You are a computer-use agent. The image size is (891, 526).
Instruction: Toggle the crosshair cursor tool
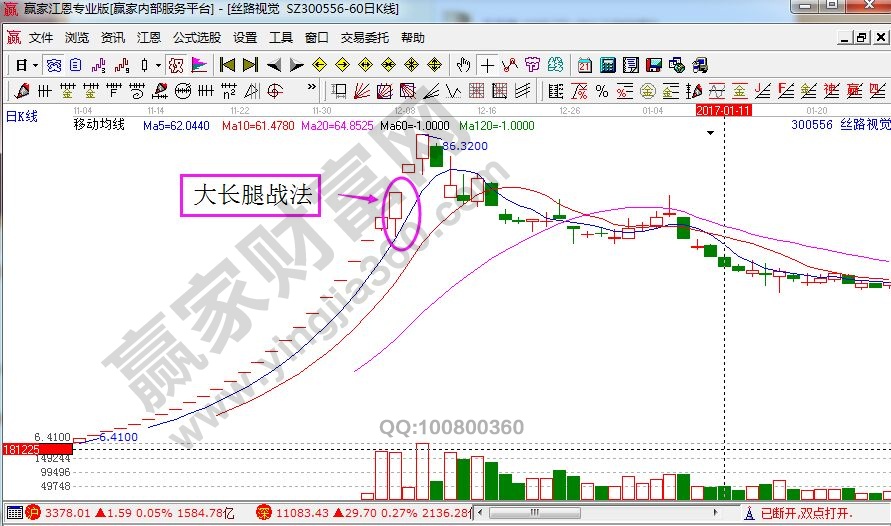tap(487, 65)
